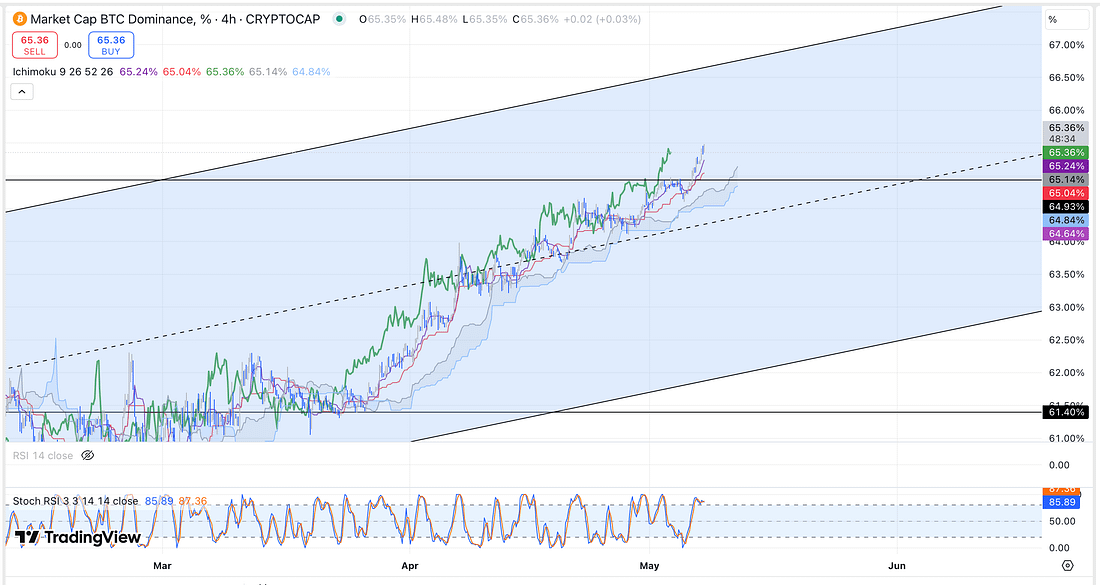Click the purple 65.24% price axis label
This screenshot has height=585, width=1100.
(1065, 166)
